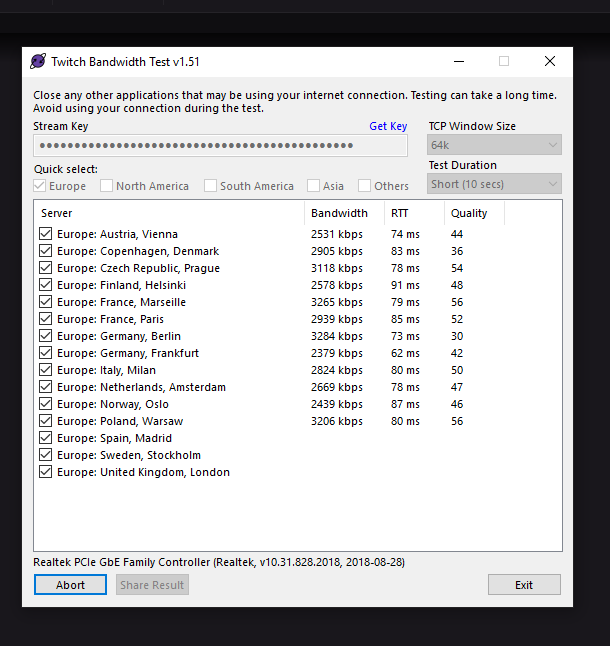Toggle the Netherlands, Amsterdam checkbox
The width and height of the screenshot is (610, 646).
(x=45, y=386)
